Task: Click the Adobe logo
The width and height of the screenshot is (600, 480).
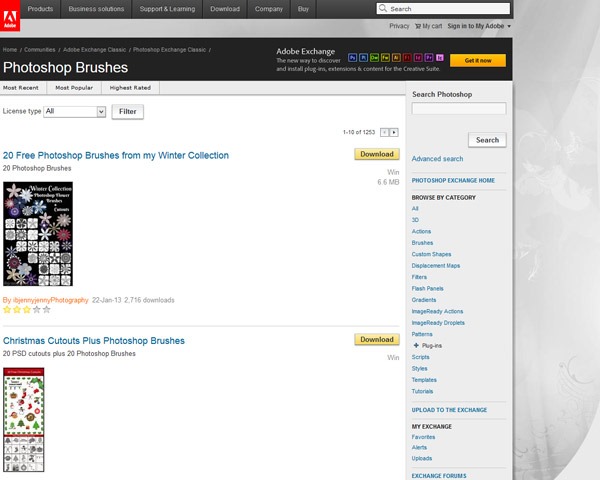Action: pyautogui.click(x=10, y=16)
